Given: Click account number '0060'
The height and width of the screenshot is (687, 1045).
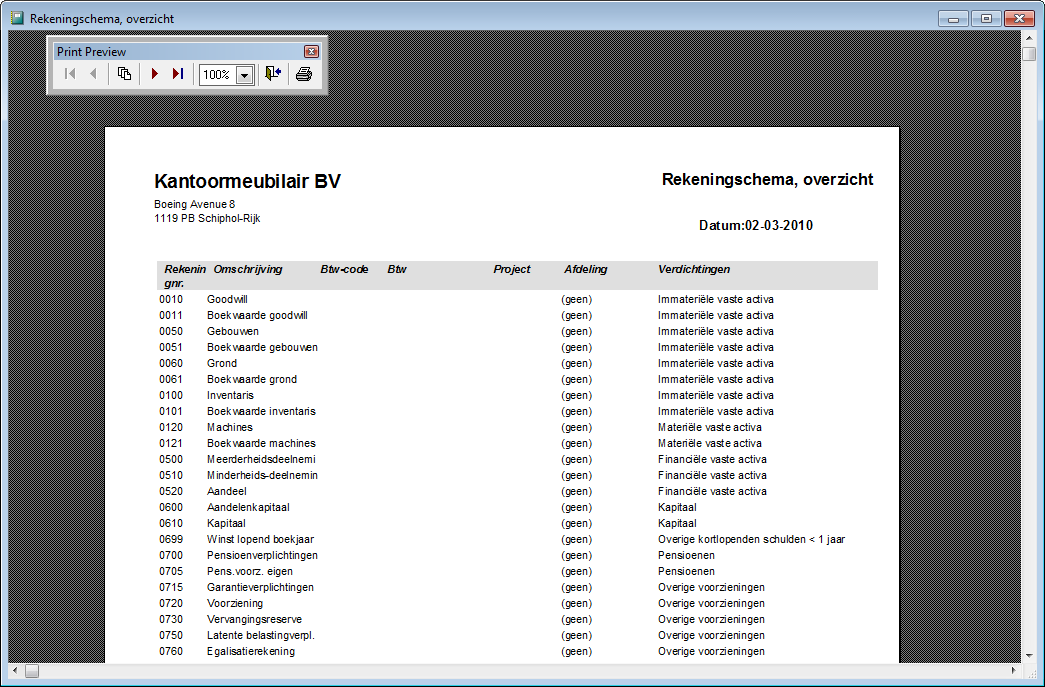Looking at the screenshot, I should (x=171, y=363).
